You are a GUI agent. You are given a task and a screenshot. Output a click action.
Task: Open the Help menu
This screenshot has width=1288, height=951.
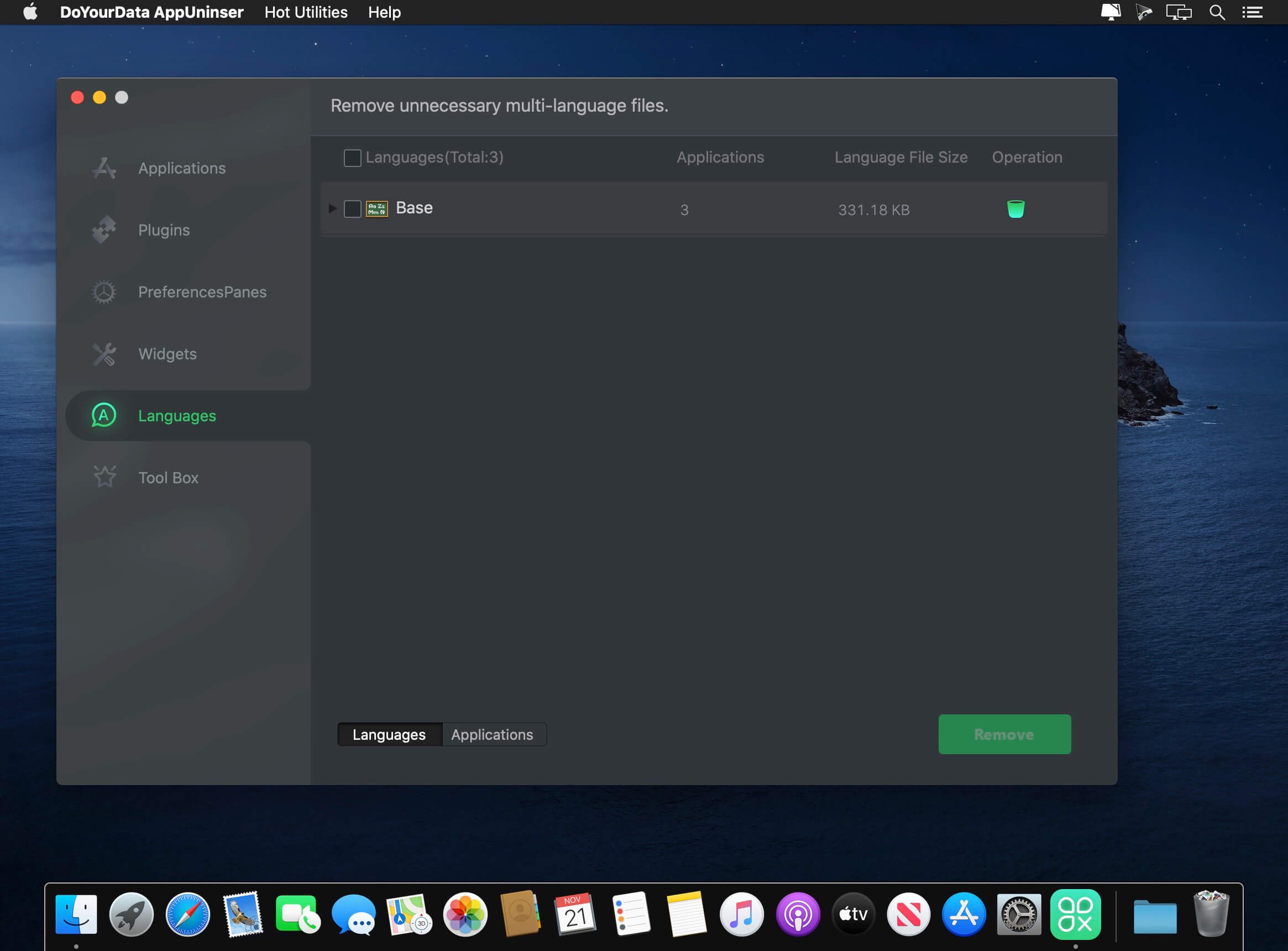click(384, 12)
